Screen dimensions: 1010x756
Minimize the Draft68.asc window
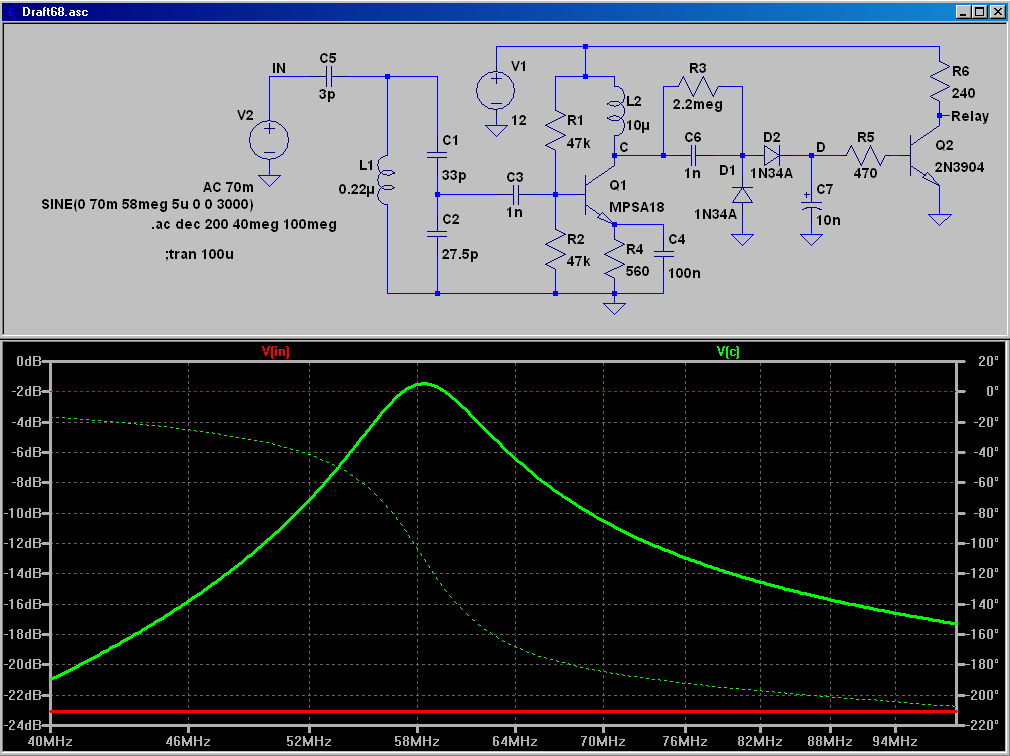962,12
